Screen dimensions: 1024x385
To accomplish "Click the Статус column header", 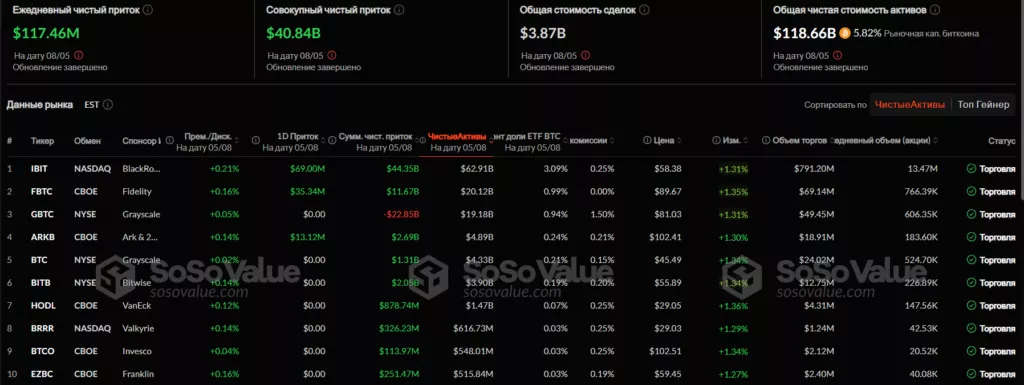I will click(x=1002, y=140).
